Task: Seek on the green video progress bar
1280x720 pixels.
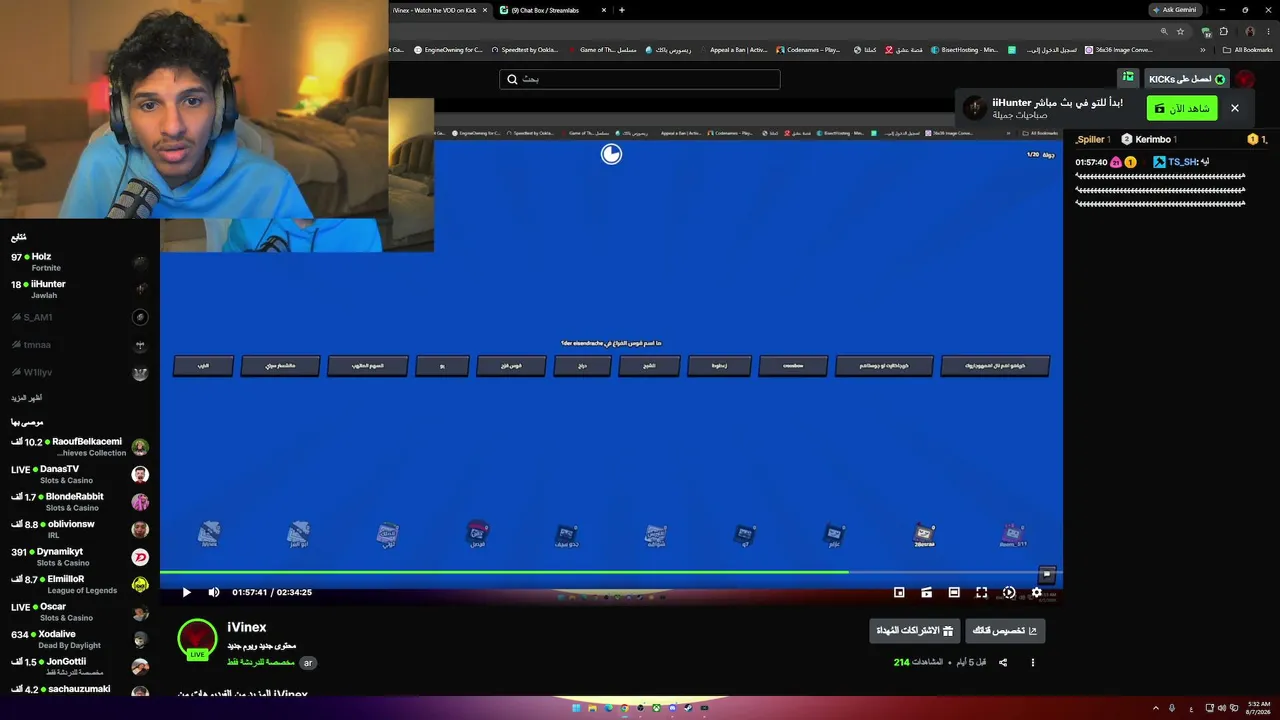Action: coord(610,572)
